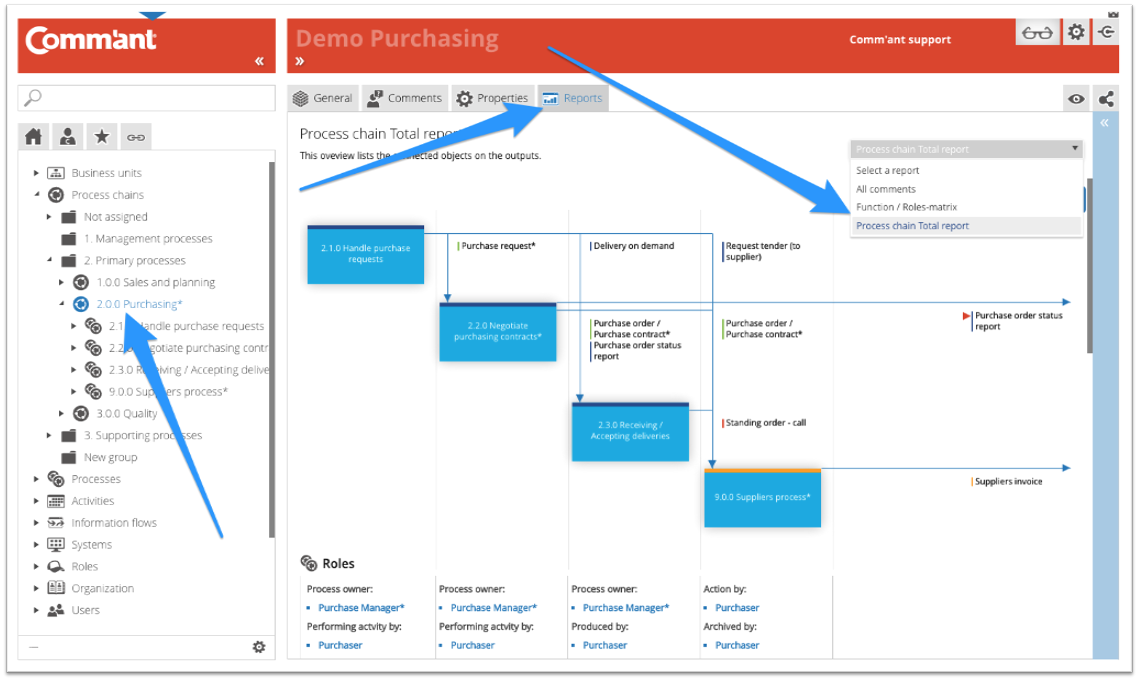The height and width of the screenshot is (681, 1139).
Task: Click the share icon below header
Action: (1106, 99)
